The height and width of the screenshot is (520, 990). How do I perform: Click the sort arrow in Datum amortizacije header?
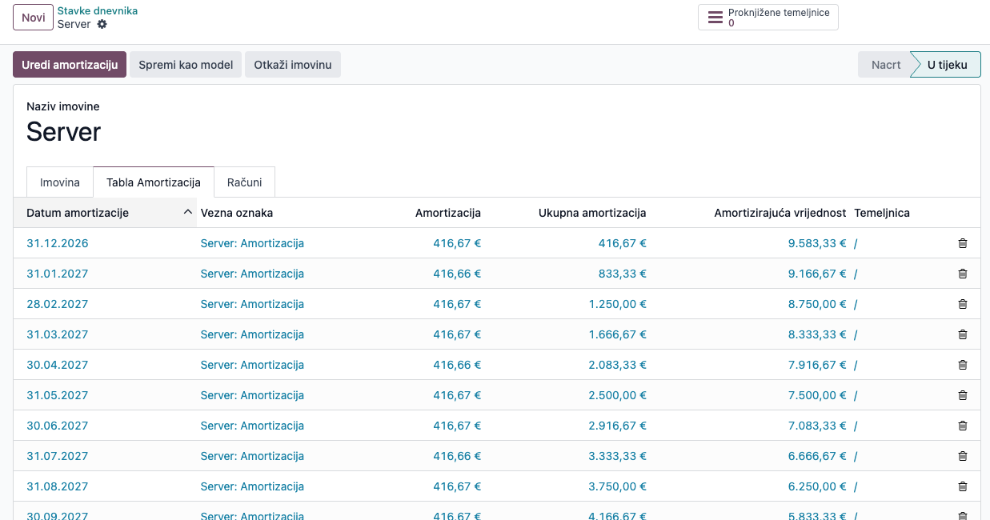pos(188,212)
